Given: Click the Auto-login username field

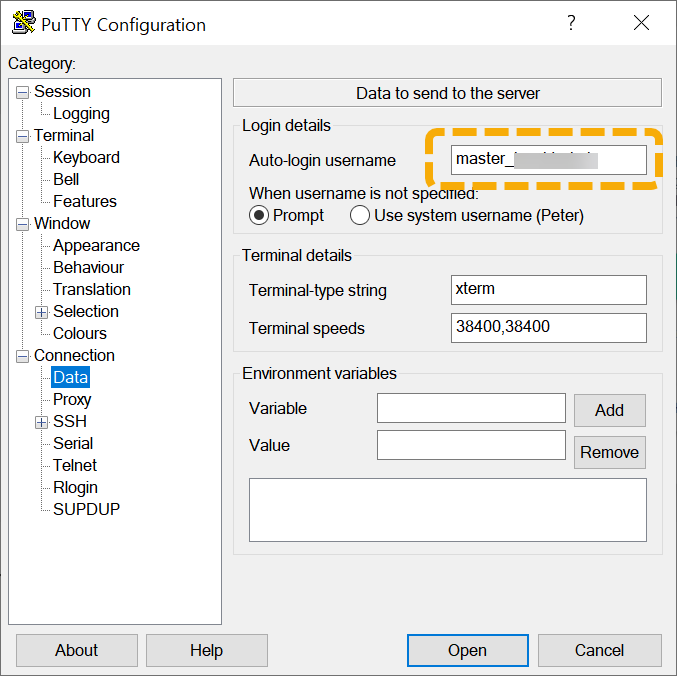Looking at the screenshot, I should [x=549, y=160].
